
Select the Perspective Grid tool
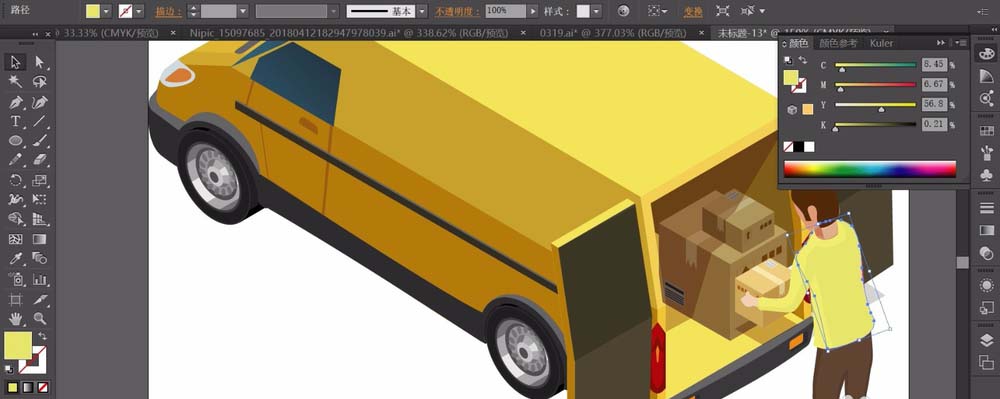(x=40, y=219)
